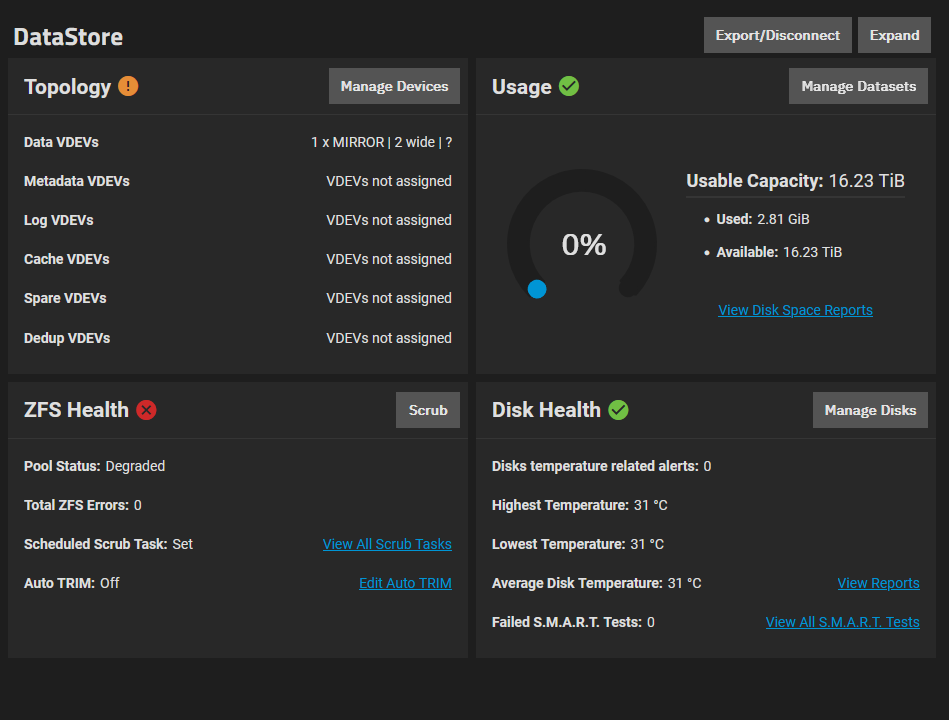Image resolution: width=949 pixels, height=720 pixels.
Task: Open Manage Disks in Disk Health
Action: 870,410
